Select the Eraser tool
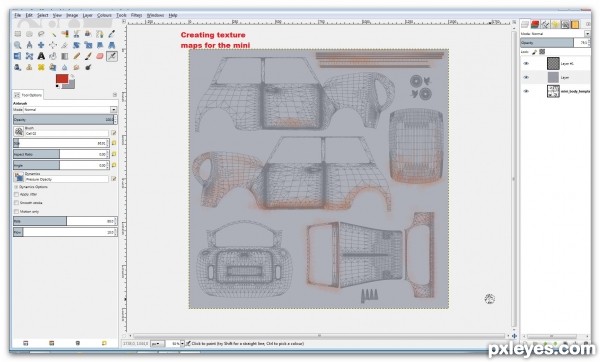 click(100, 56)
